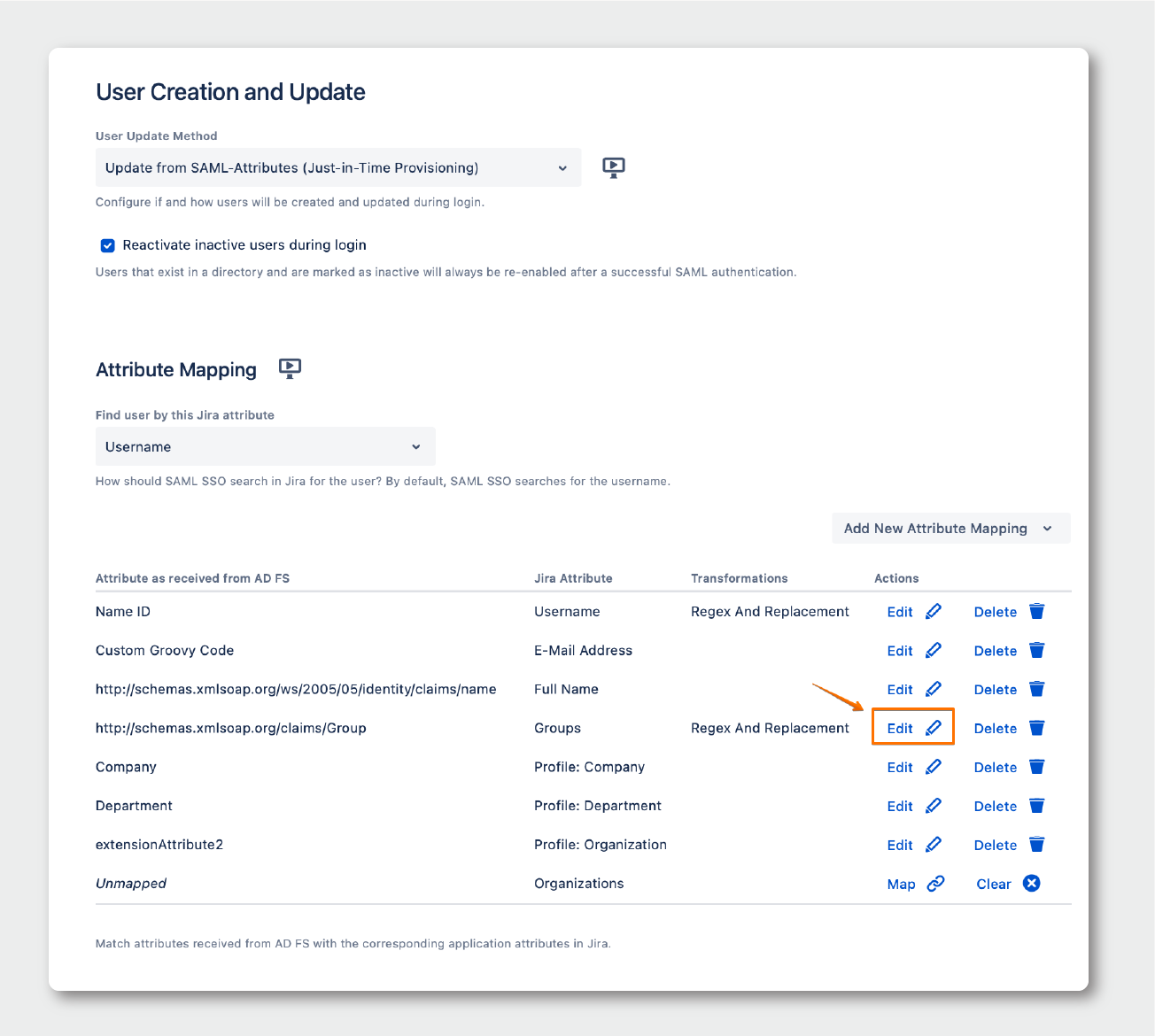Delete the Profile: Company mapping link

[x=996, y=768]
